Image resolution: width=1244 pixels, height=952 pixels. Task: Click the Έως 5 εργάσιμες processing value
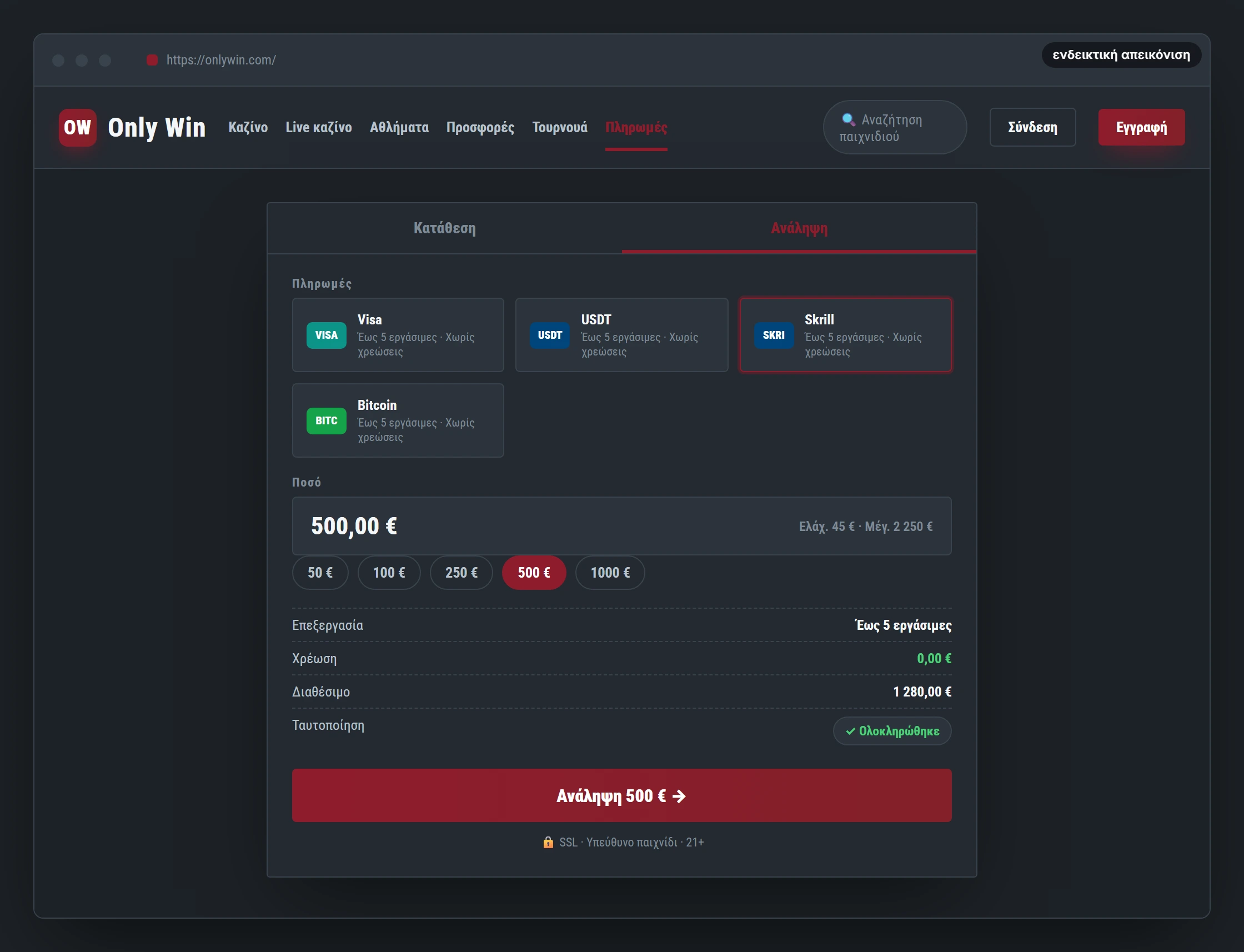click(903, 625)
